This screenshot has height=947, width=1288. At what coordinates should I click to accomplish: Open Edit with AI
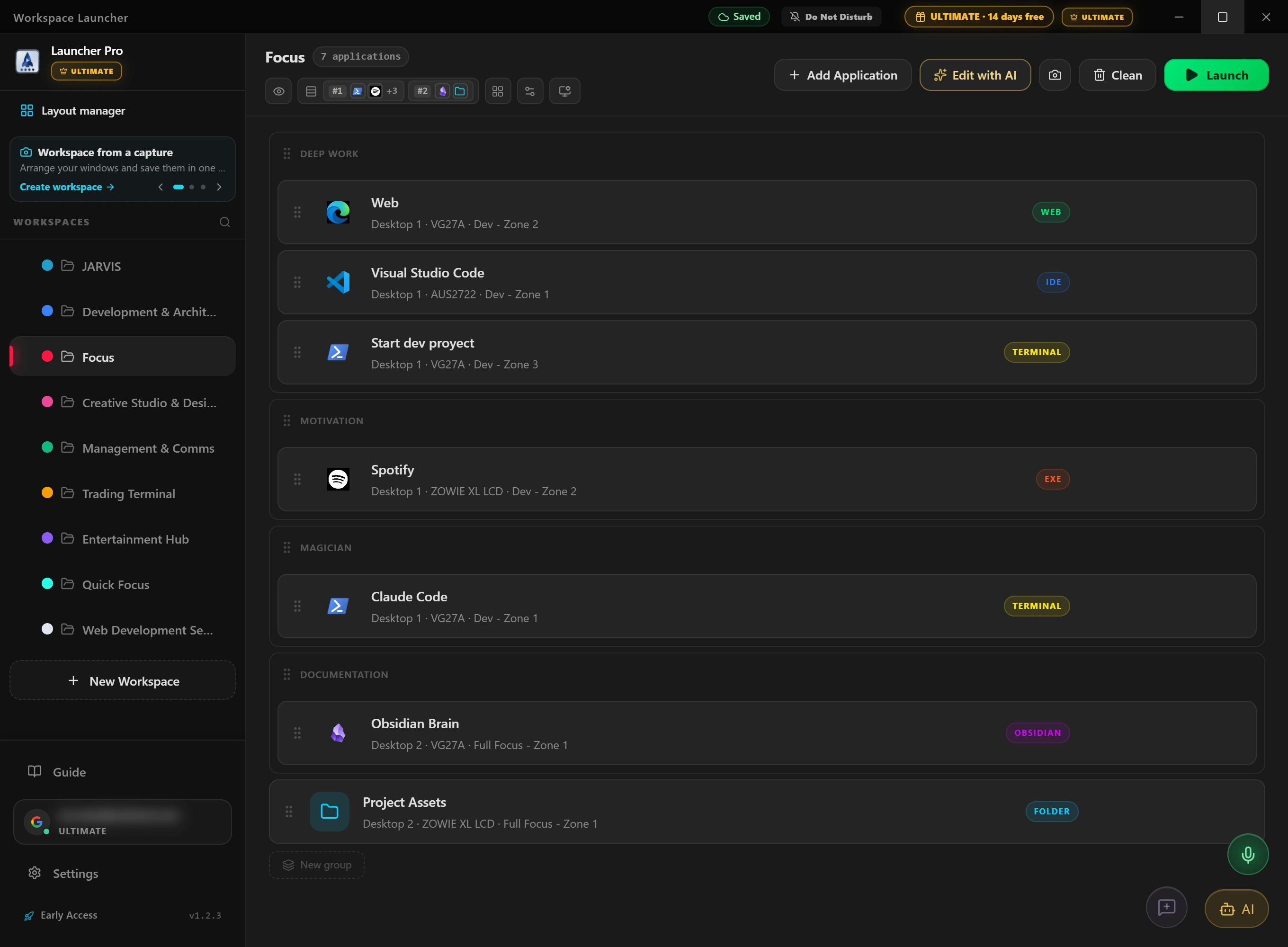pyautogui.click(x=975, y=75)
